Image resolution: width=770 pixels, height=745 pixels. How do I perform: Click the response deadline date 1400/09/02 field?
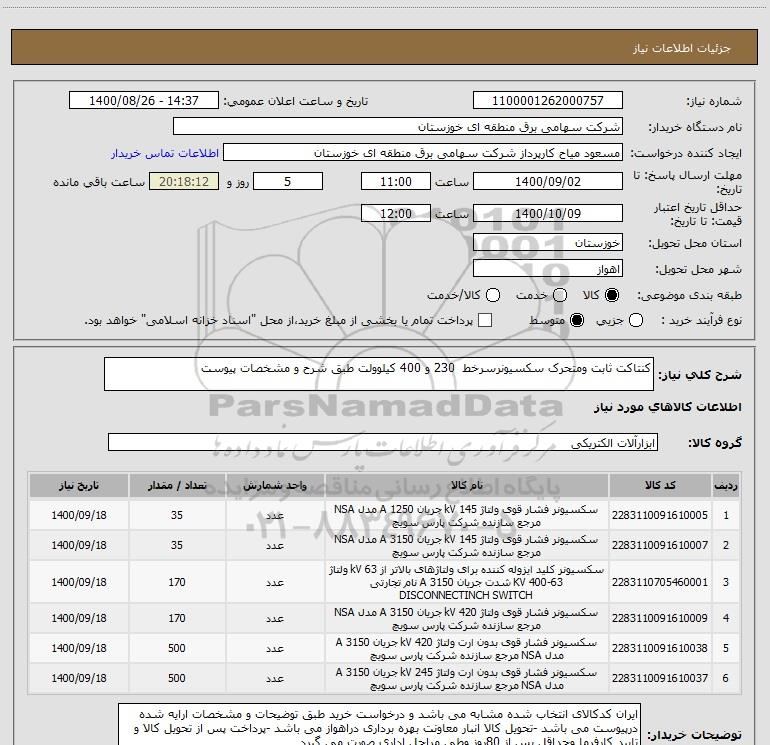pyautogui.click(x=547, y=182)
